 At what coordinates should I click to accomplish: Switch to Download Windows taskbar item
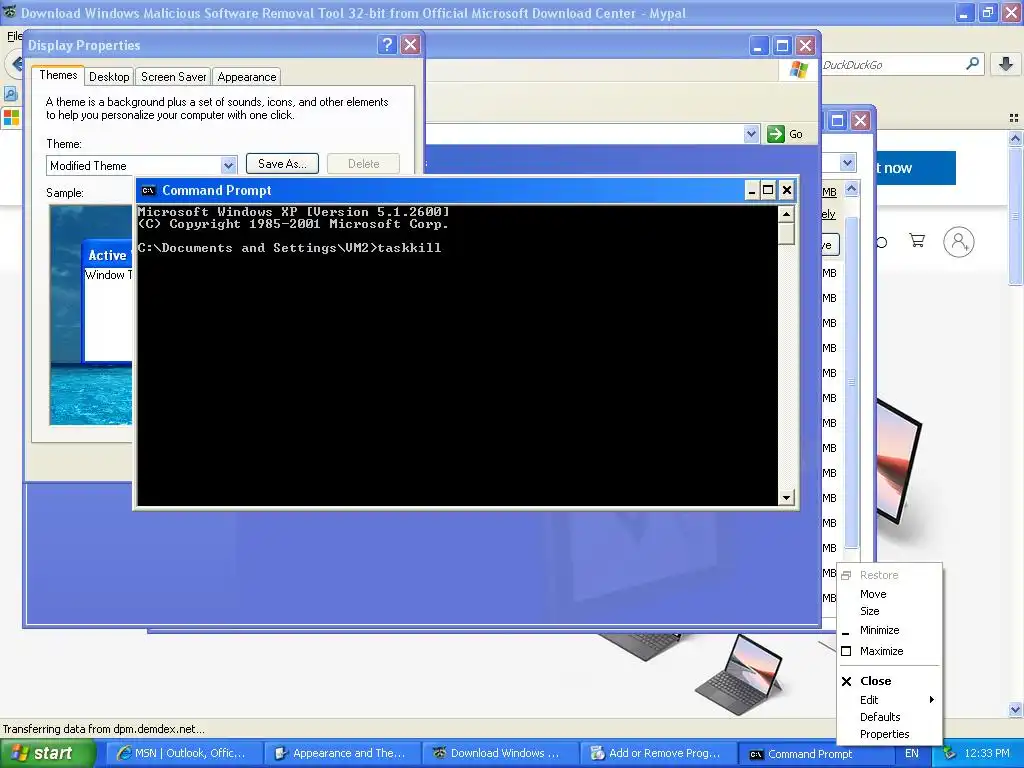(499, 754)
